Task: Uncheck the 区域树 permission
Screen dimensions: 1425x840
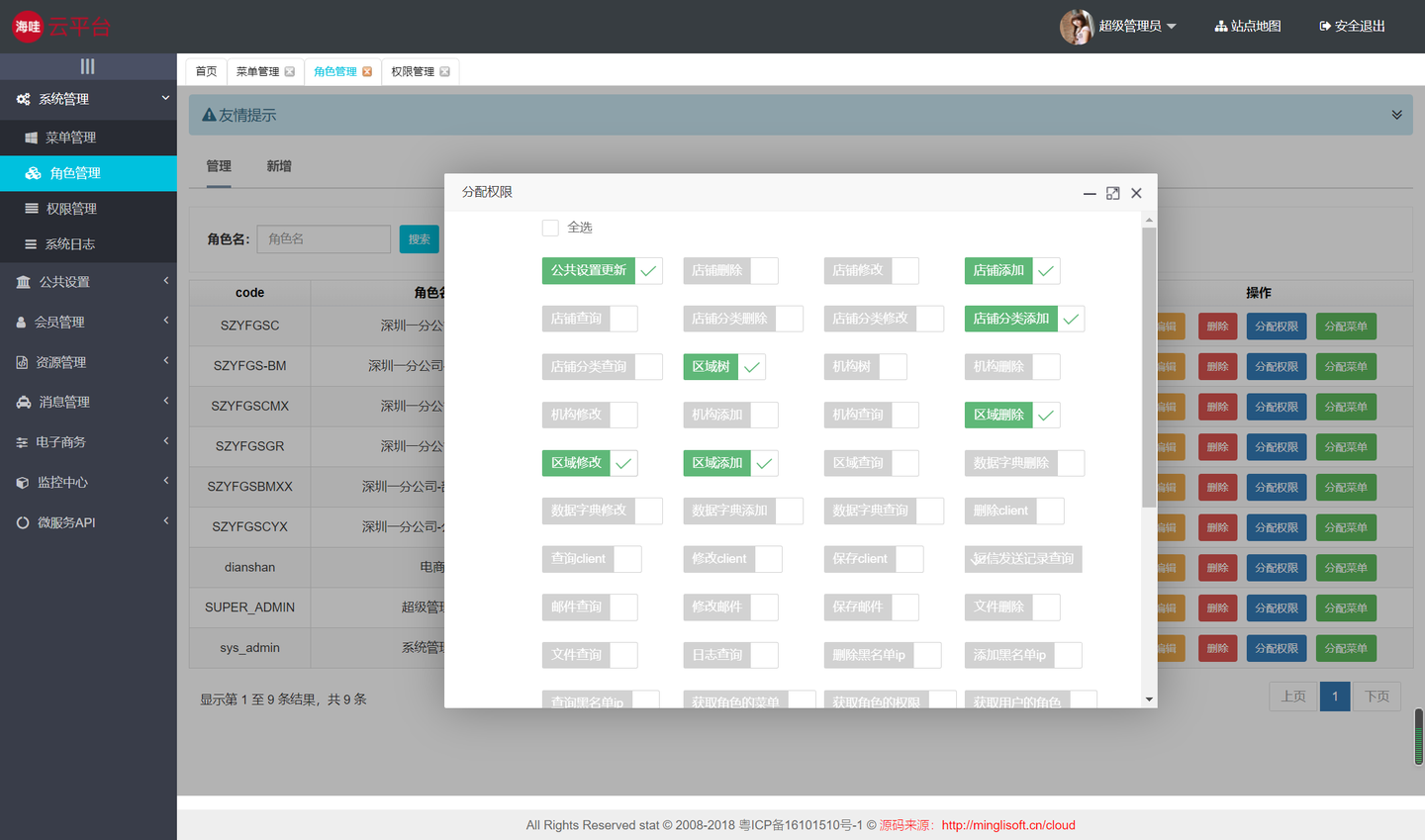Action: point(749,366)
